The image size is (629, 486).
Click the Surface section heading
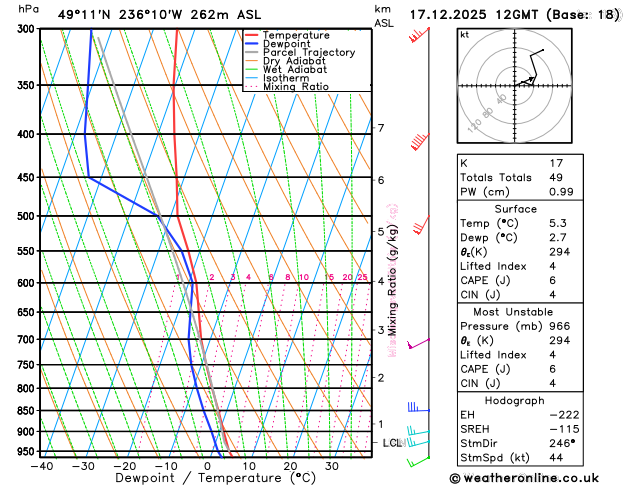click(515, 209)
